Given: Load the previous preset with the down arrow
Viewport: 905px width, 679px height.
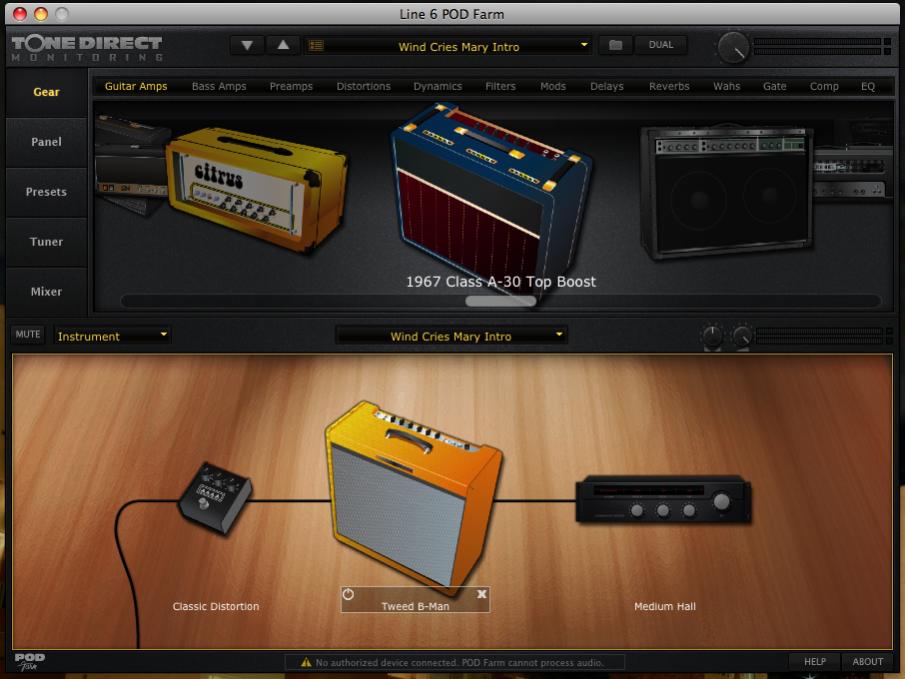Looking at the screenshot, I should click(247, 45).
